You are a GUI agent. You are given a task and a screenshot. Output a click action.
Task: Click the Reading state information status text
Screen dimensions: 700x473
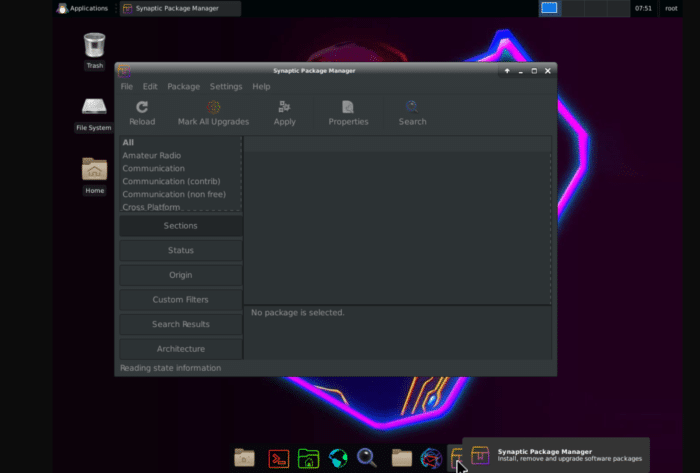(171, 368)
